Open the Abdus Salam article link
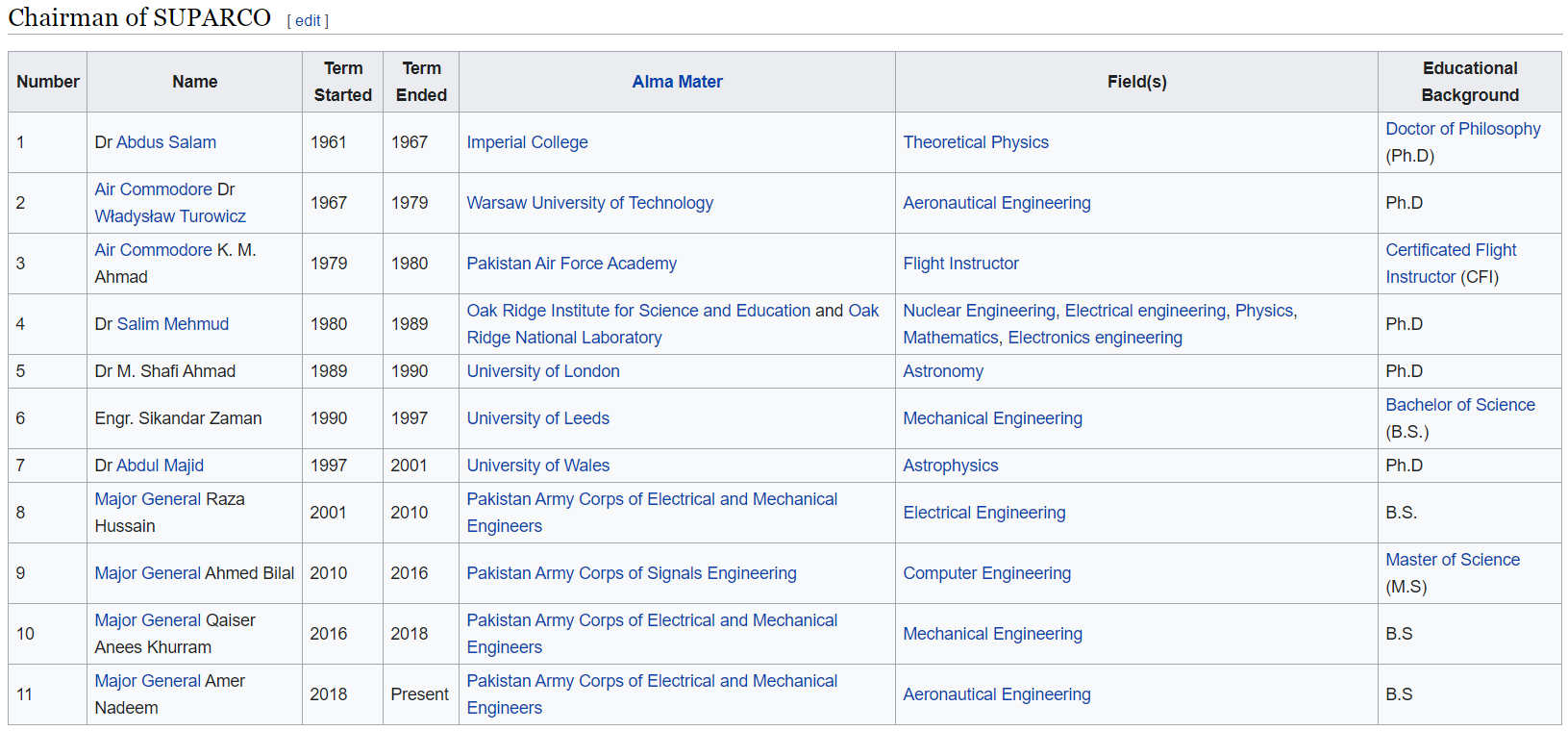1568x731 pixels. pyautogui.click(x=166, y=142)
